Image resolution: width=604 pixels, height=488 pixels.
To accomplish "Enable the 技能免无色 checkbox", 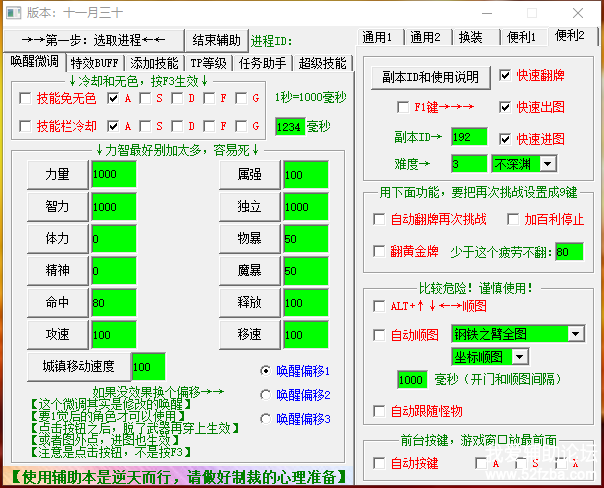I will tap(25, 98).
